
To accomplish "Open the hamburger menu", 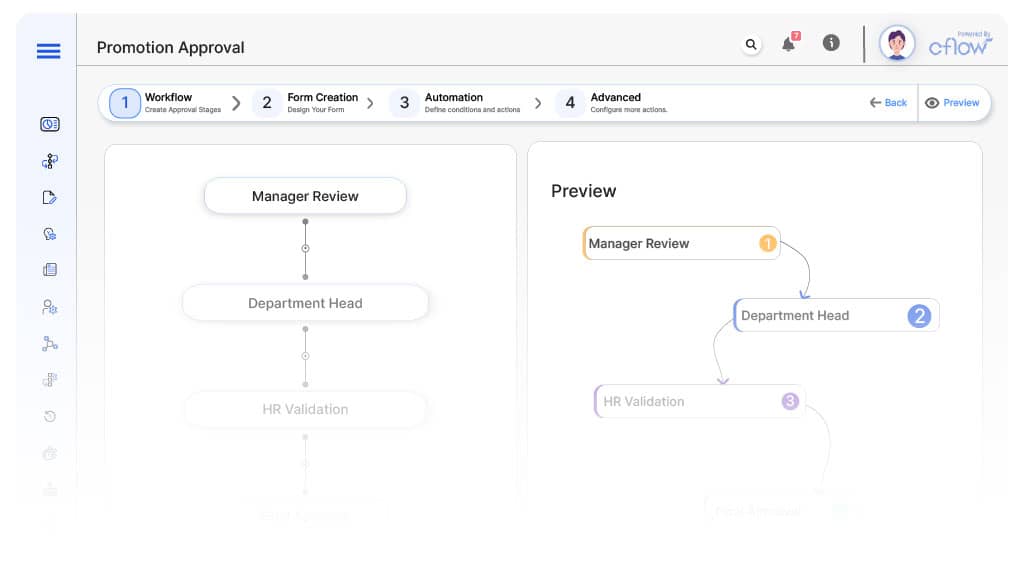I will tap(48, 51).
